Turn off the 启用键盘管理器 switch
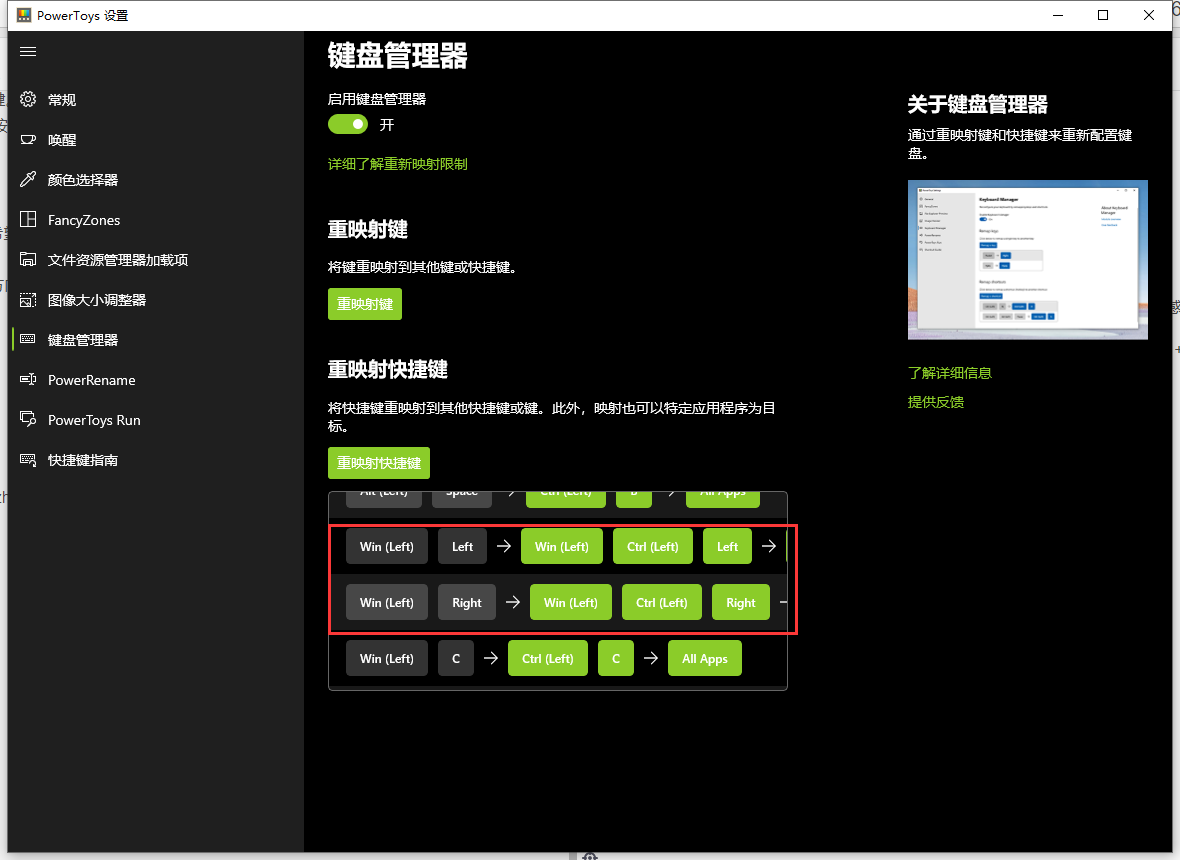1180x860 pixels. point(348,124)
